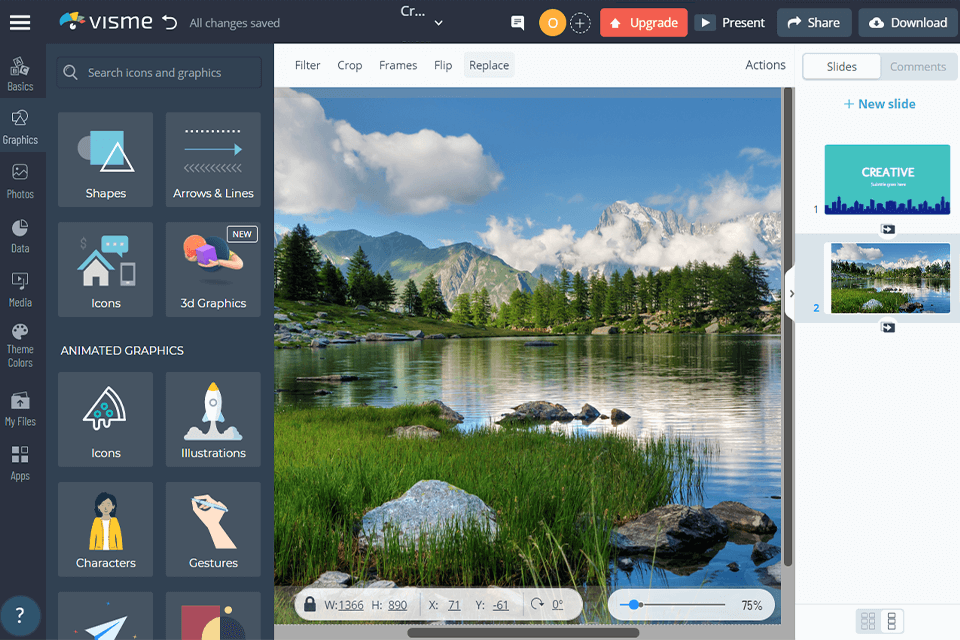Toggle the aspect ratio lock icon

click(x=310, y=604)
